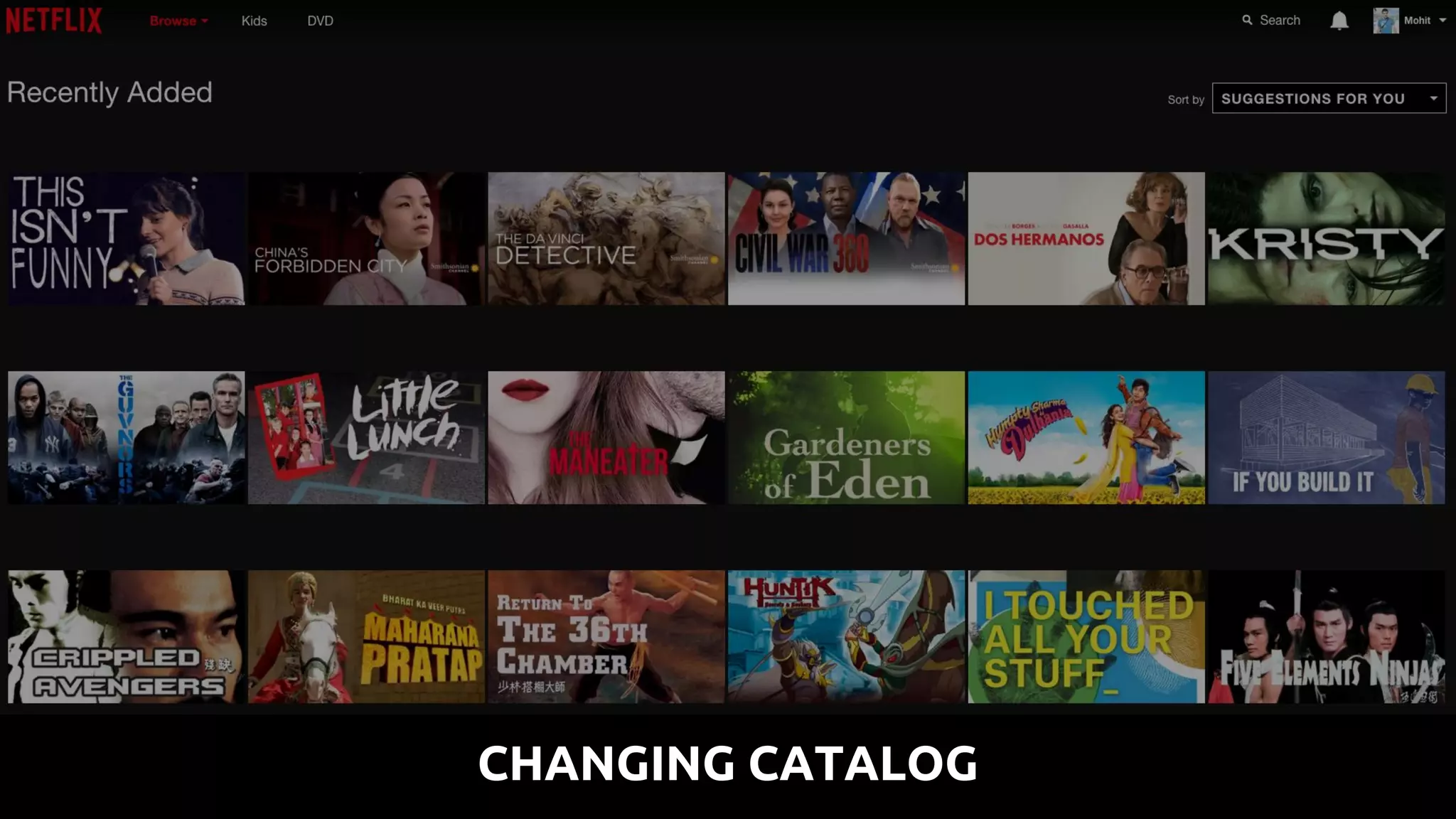Expand the Mohit account dropdown arrow
Viewport: 1456px width, 819px height.
pyautogui.click(x=1442, y=21)
